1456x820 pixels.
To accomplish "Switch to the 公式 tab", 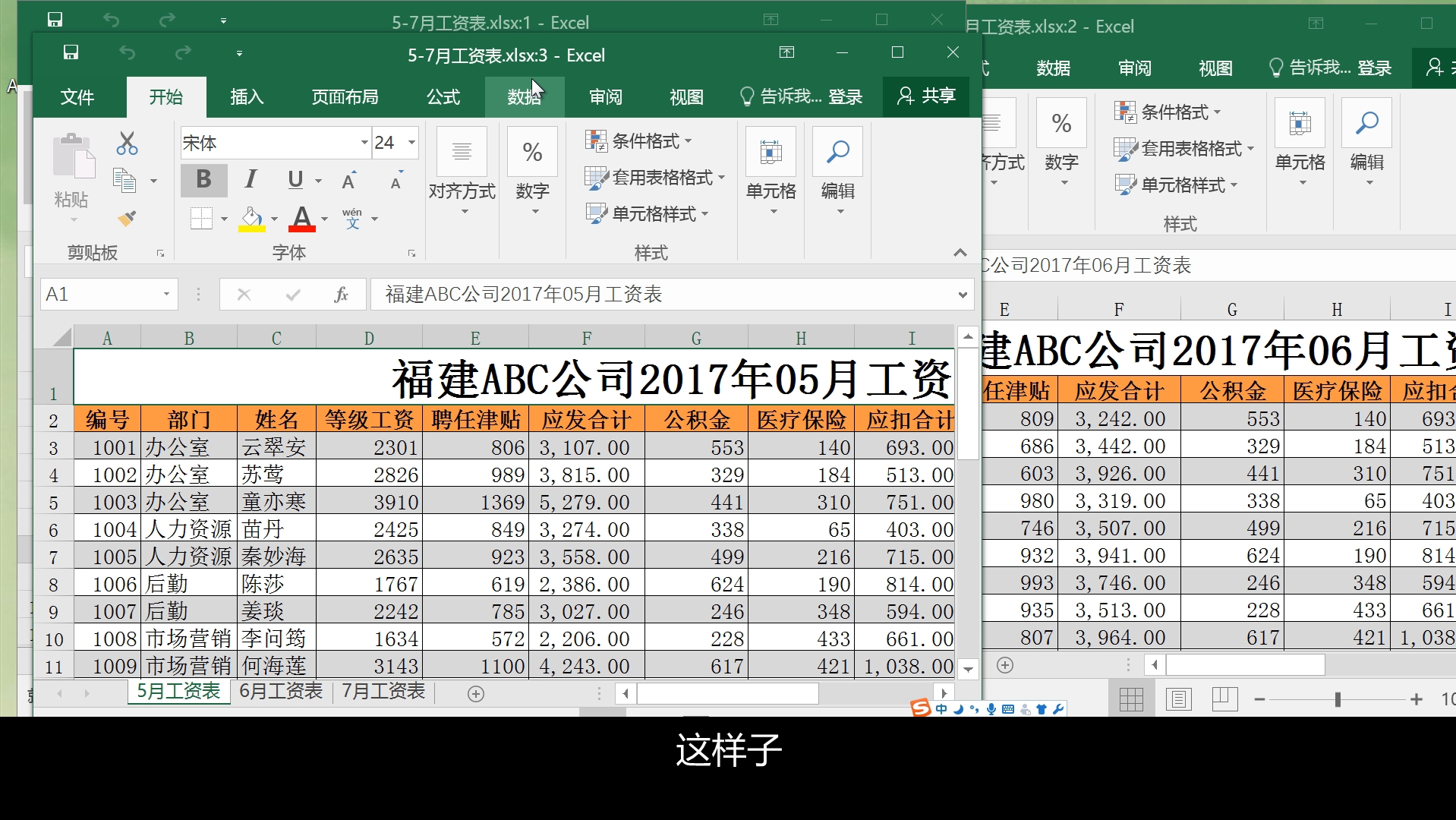I will 443,97.
